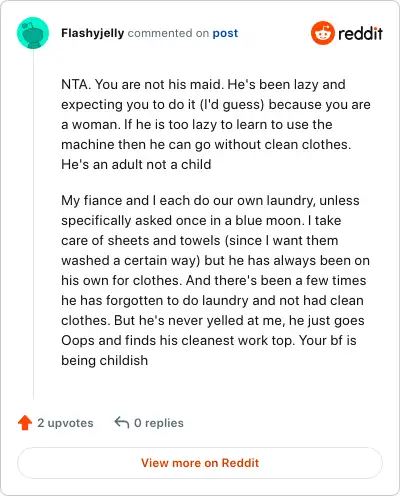Click the Flashyjelly teal avatar icon

[33, 33]
